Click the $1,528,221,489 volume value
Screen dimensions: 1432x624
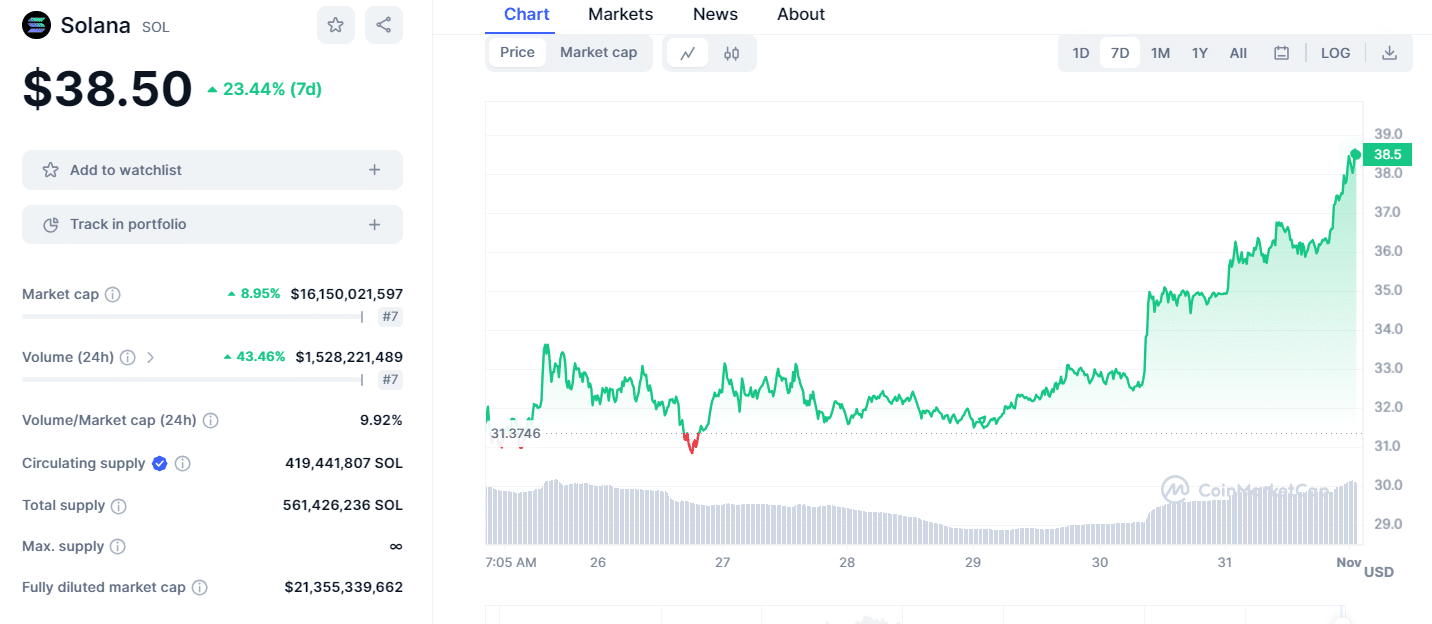349,357
